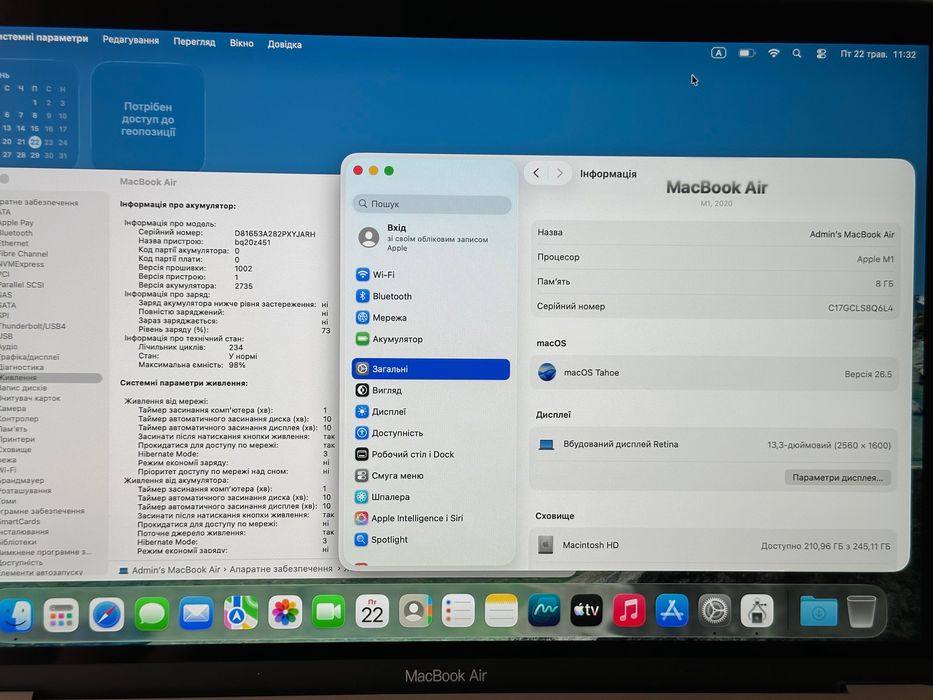
Task: Select Bluetooth in Settings sidebar
Action: point(431,296)
